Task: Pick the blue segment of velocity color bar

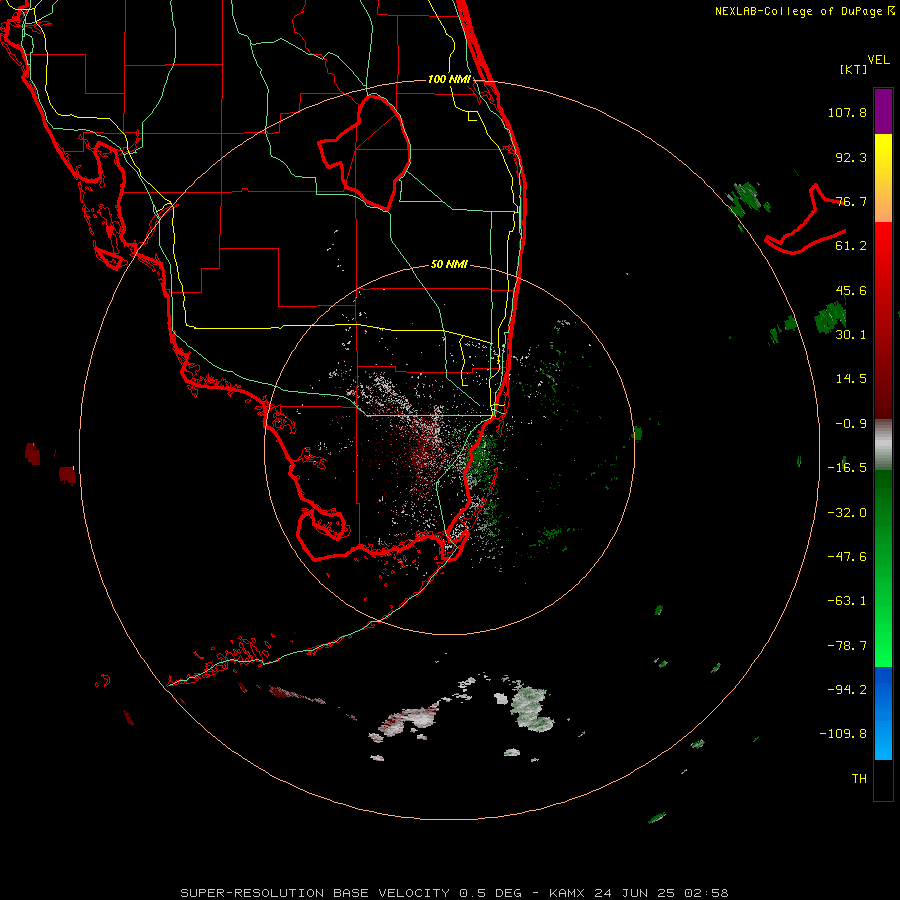Action: point(883,713)
